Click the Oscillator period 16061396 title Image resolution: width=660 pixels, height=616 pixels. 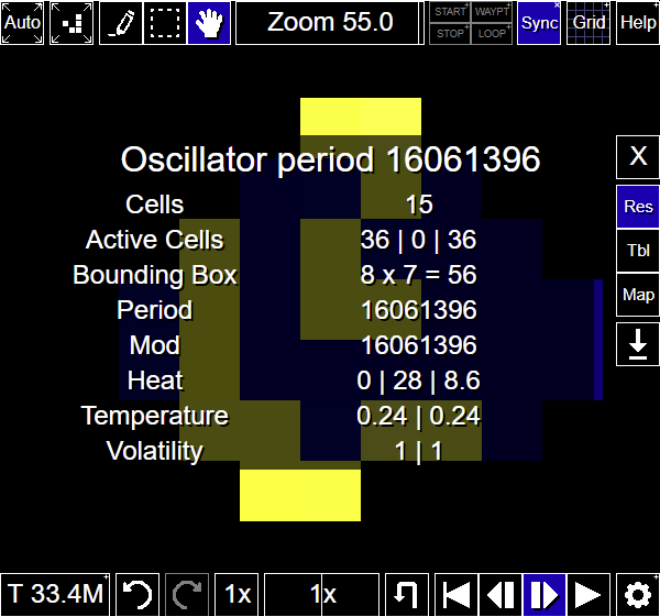[330, 160]
